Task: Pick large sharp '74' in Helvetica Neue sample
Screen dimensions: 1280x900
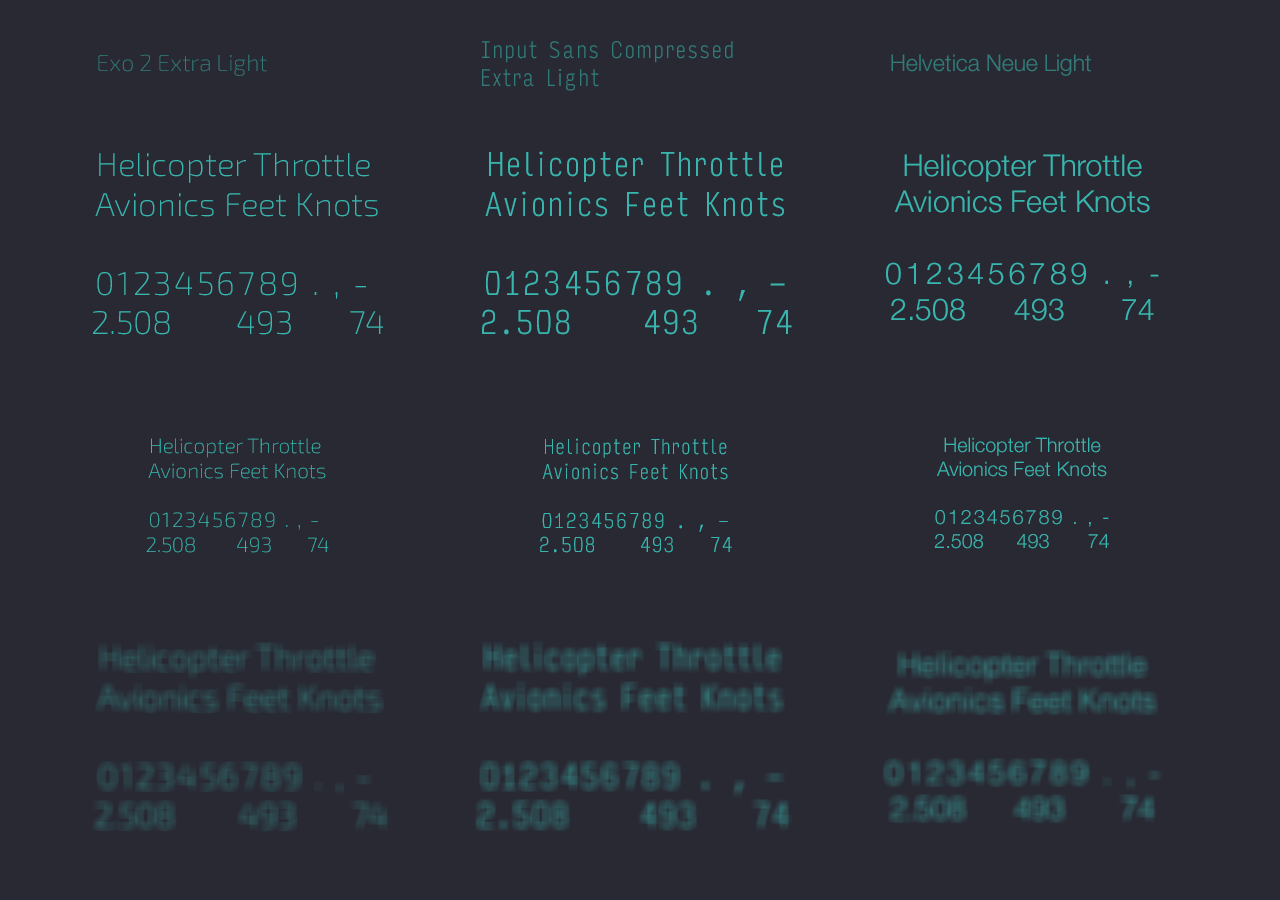Action: click(1137, 310)
